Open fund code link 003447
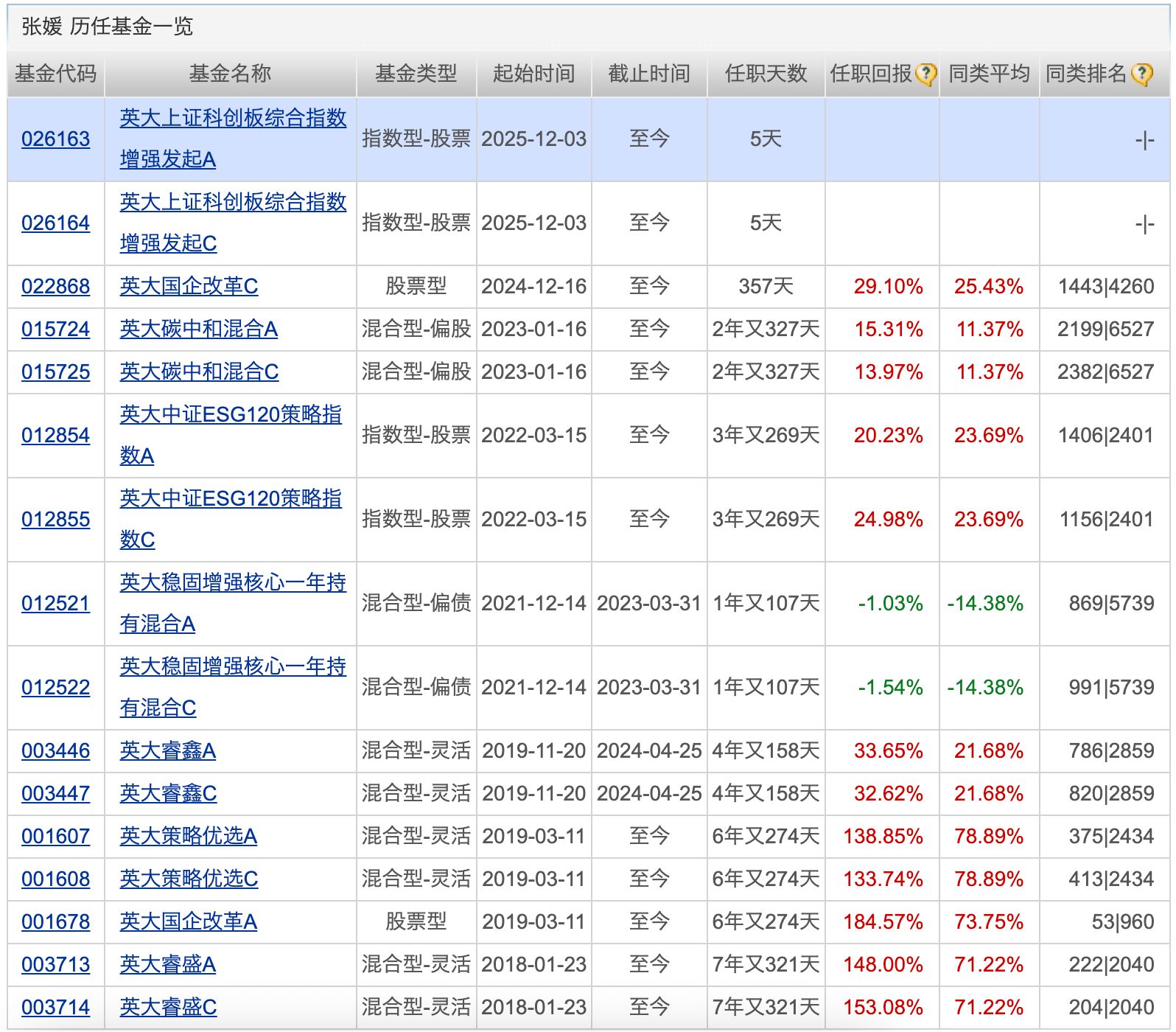The width and height of the screenshot is (1176, 1032). tap(56, 793)
